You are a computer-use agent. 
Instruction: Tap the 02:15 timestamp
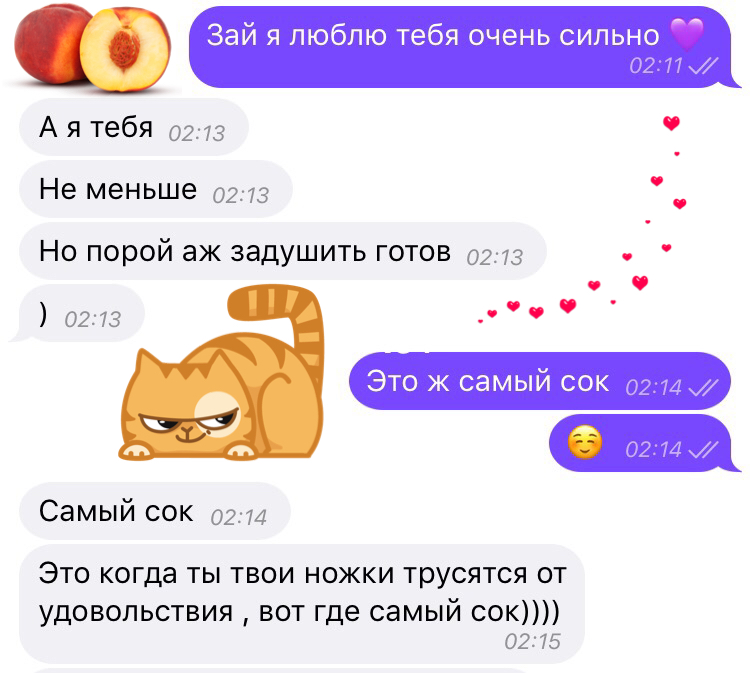pyautogui.click(x=532, y=642)
